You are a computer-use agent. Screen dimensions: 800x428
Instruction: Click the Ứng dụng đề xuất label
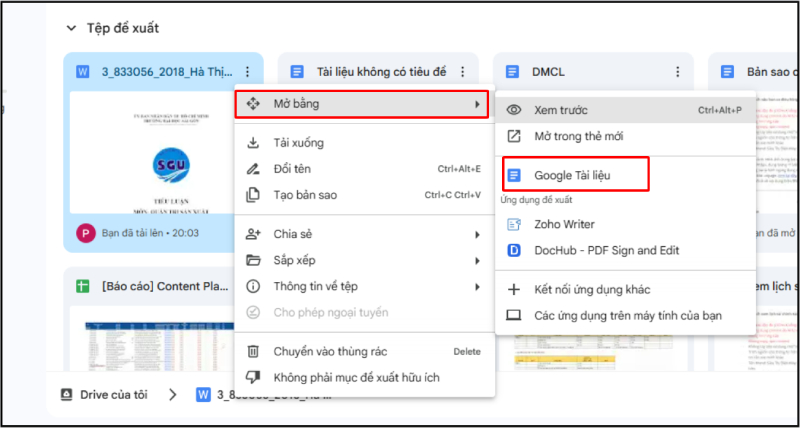coord(536,200)
